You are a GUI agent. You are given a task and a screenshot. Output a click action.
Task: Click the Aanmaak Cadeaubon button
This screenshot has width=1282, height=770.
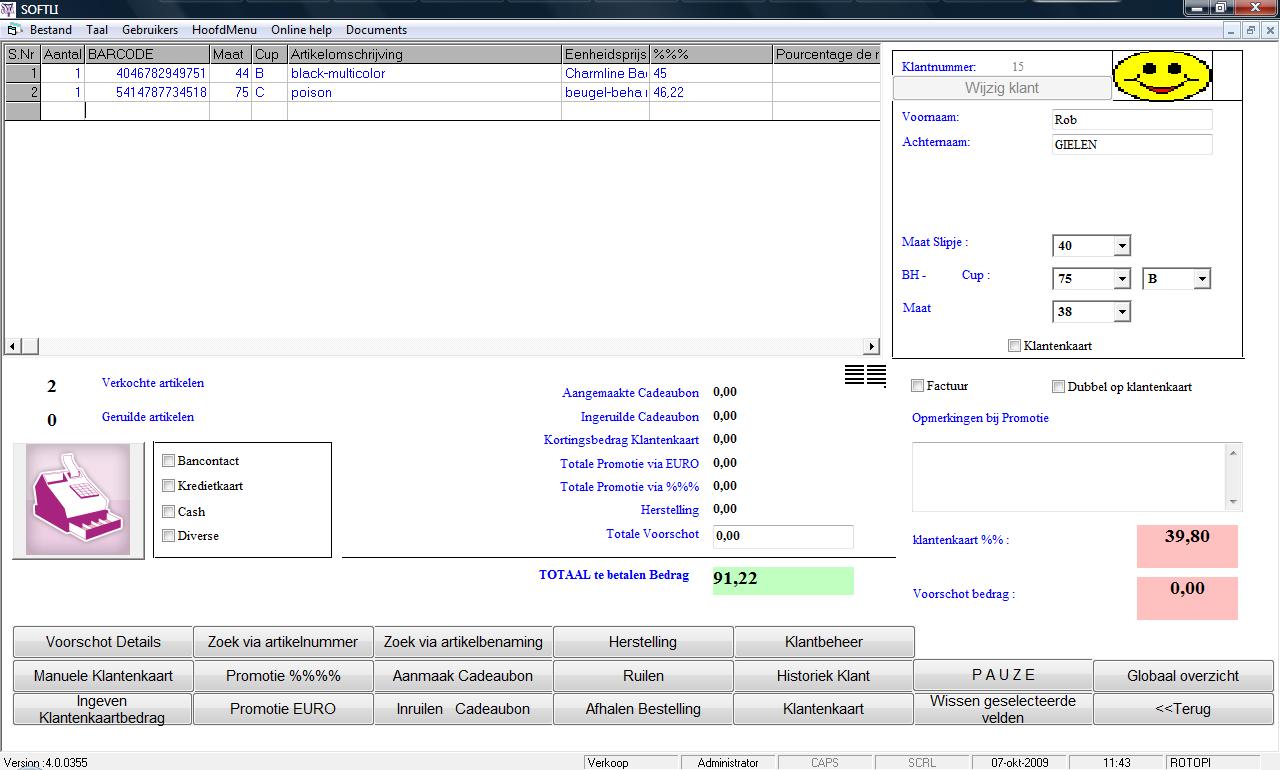pos(463,676)
